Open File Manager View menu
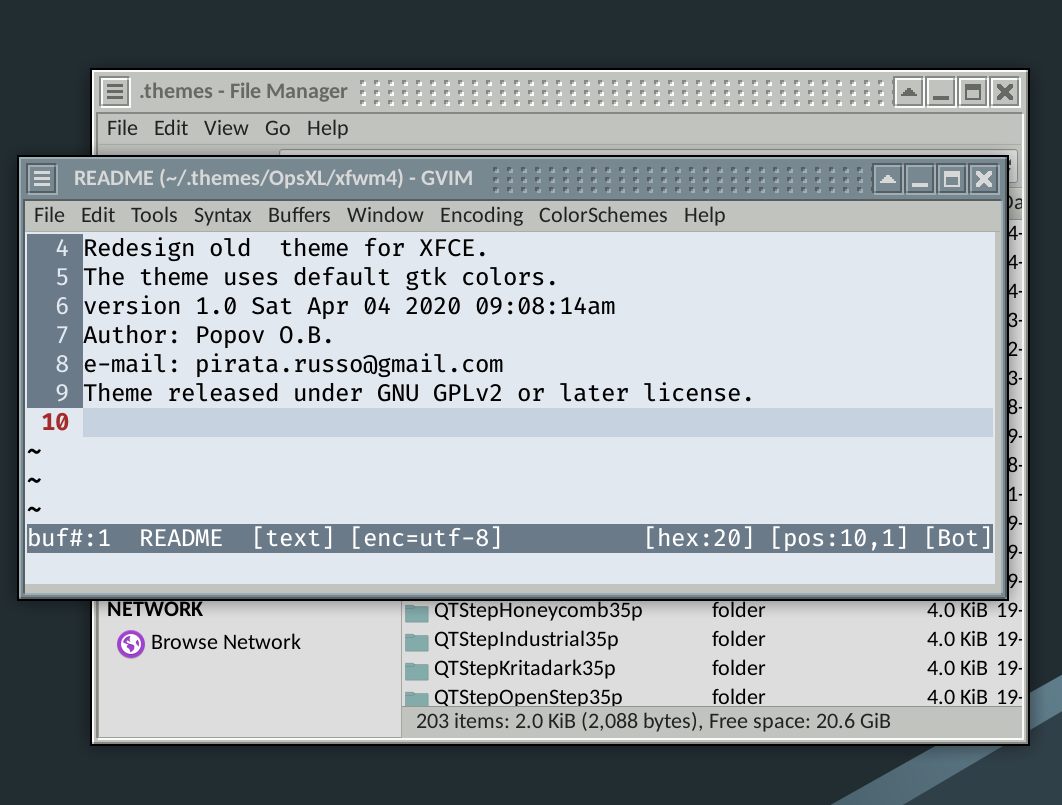The height and width of the screenshot is (805, 1062). 226,128
